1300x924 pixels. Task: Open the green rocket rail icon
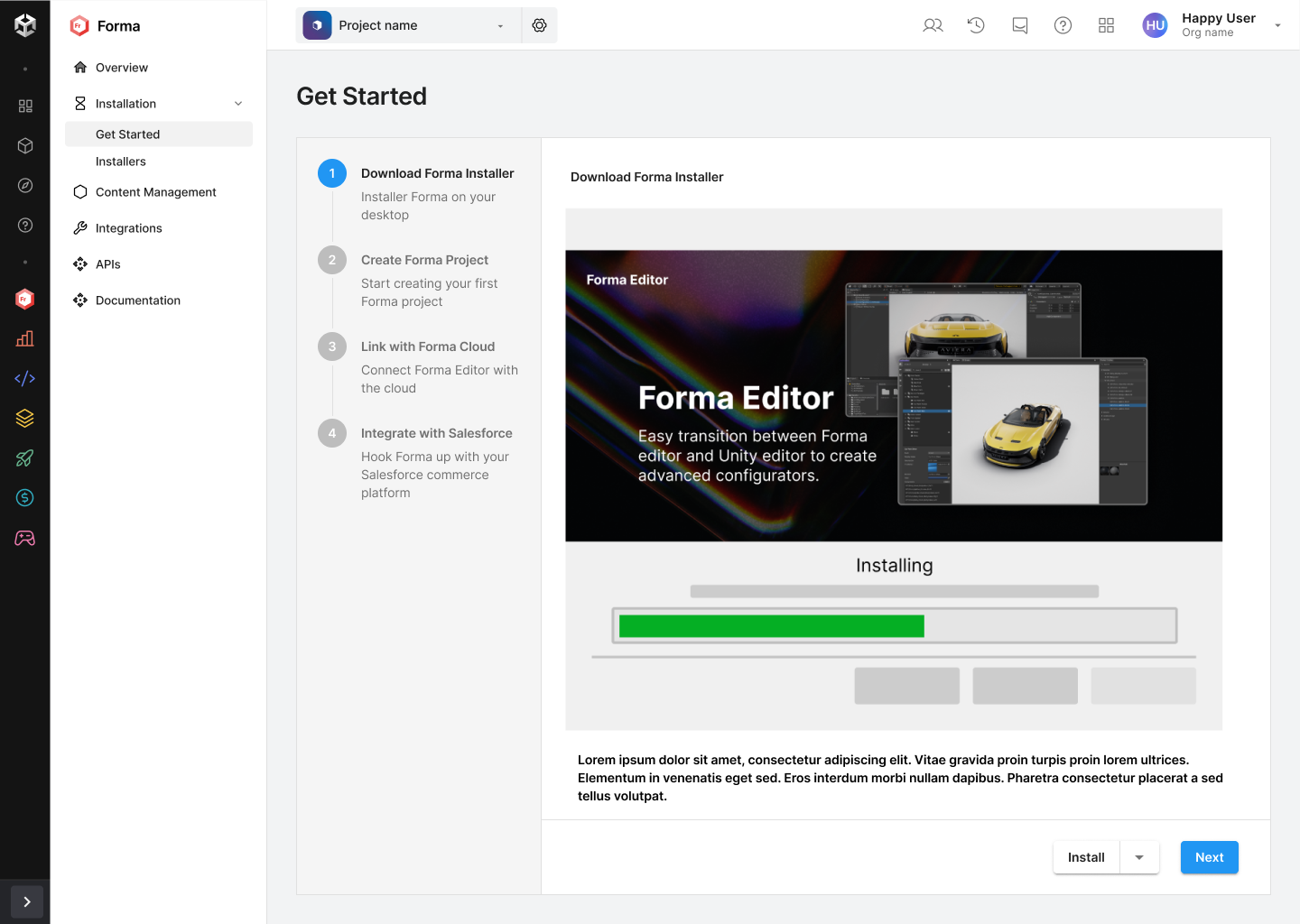[x=25, y=457]
